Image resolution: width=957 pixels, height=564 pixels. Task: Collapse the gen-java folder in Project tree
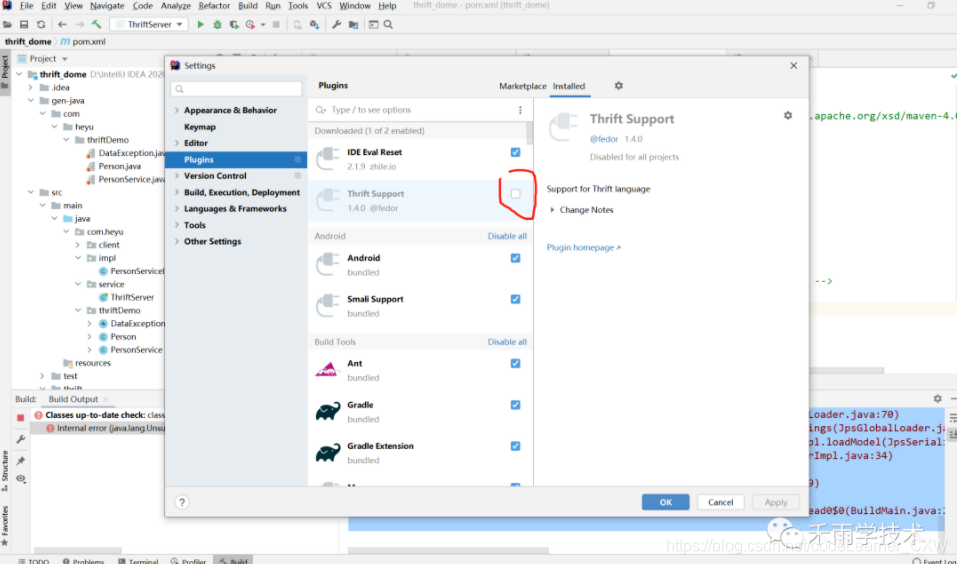[31, 101]
